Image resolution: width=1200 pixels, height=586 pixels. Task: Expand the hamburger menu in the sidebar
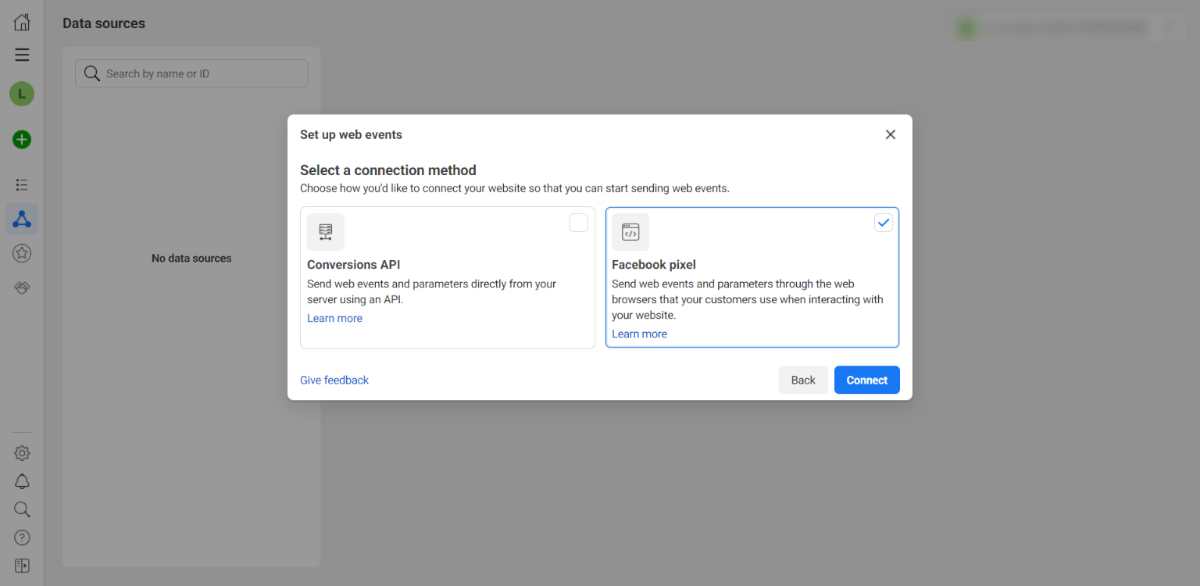[x=22, y=55]
